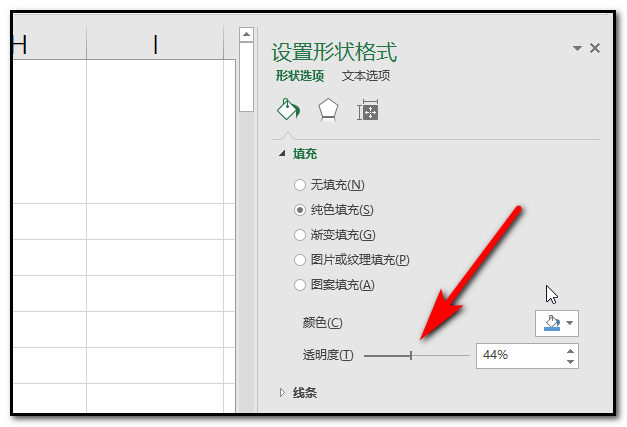Screen dimensions: 627x427
Task: Select the 图案填充(A) radio button
Action: coord(300,285)
